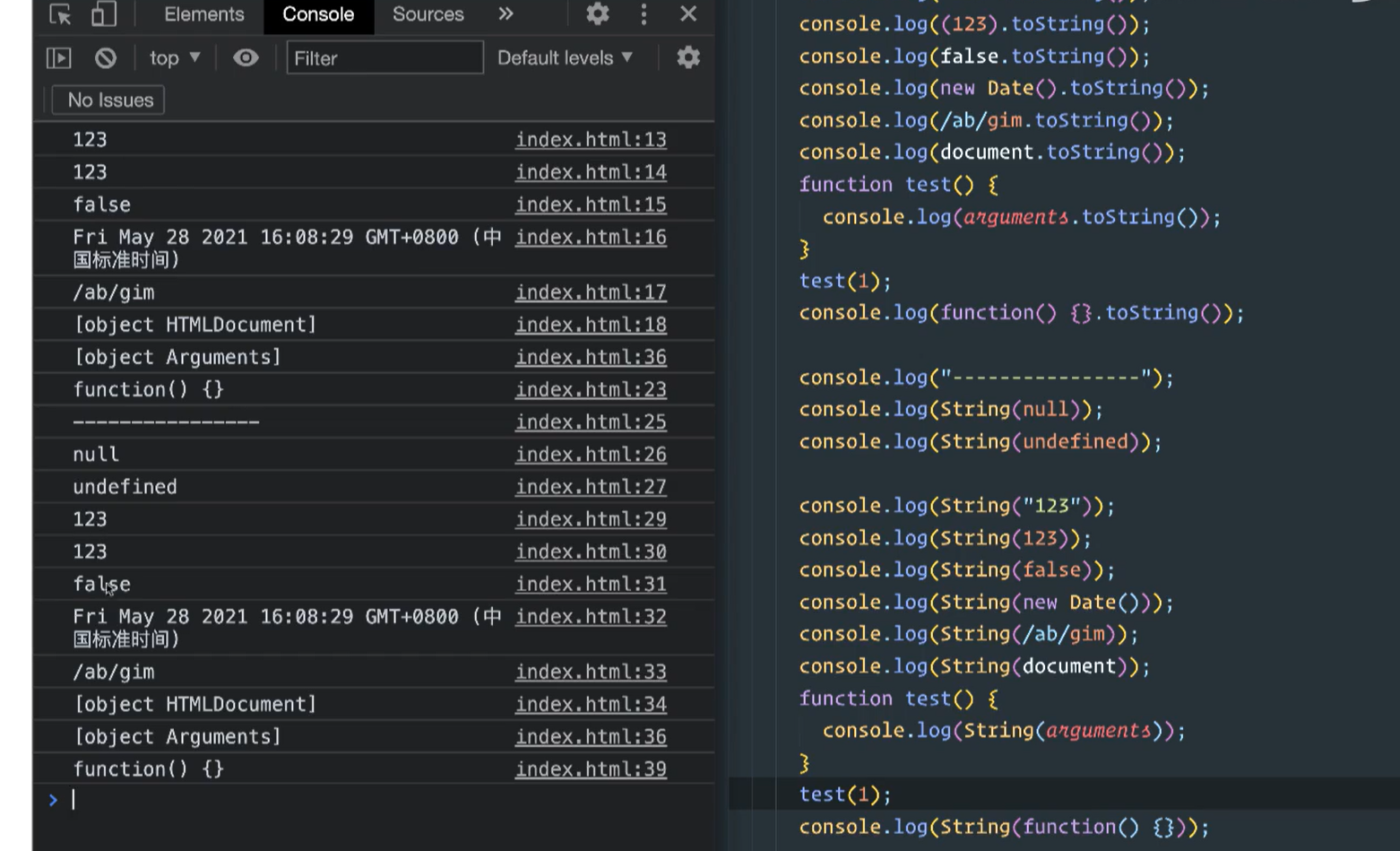The width and height of the screenshot is (1400, 851).
Task: Click console.log(/ab/gim.toString()) code line
Action: [x=986, y=120]
